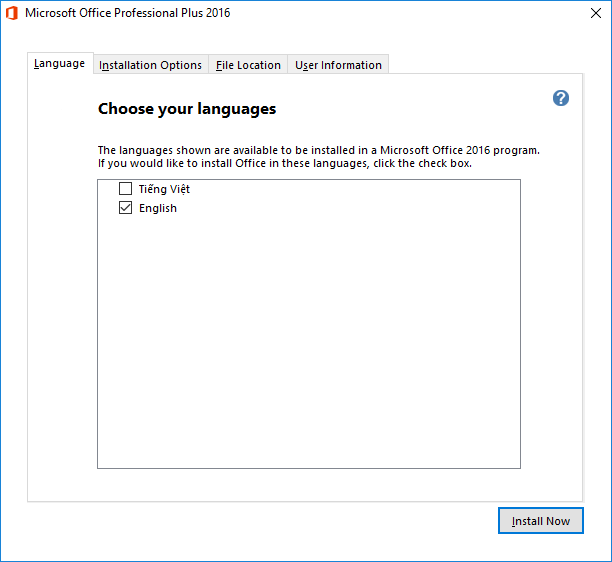The width and height of the screenshot is (612, 562).
Task: Check the Tiếng Việt language checkbox
Action: coord(125,189)
